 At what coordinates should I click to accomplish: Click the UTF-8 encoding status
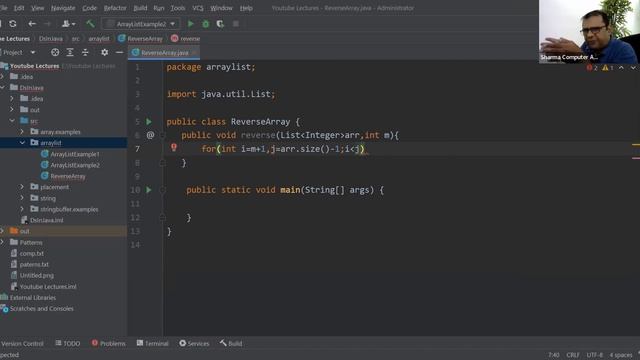click(x=595, y=355)
